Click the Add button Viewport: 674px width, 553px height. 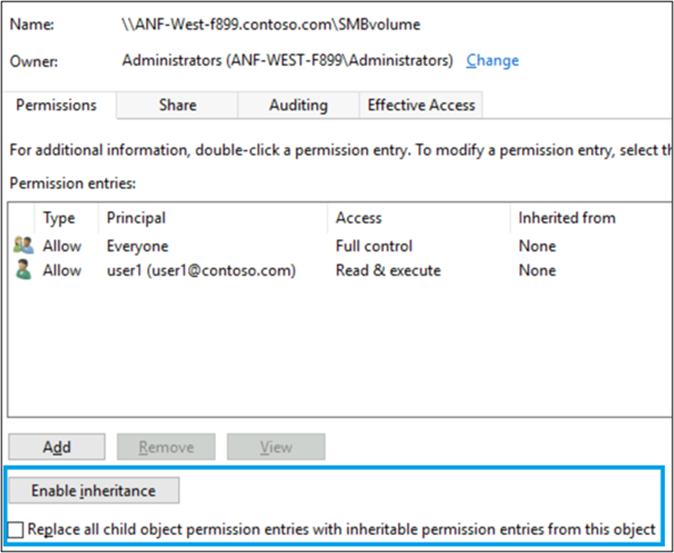[57, 447]
